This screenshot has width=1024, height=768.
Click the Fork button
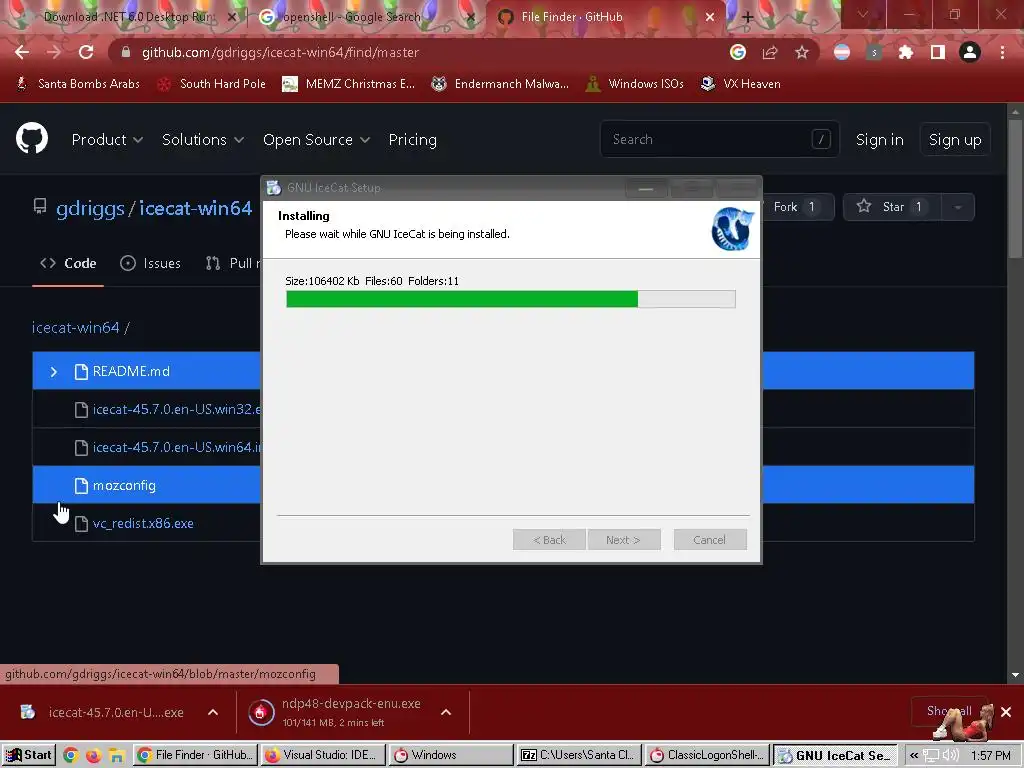tap(797, 207)
